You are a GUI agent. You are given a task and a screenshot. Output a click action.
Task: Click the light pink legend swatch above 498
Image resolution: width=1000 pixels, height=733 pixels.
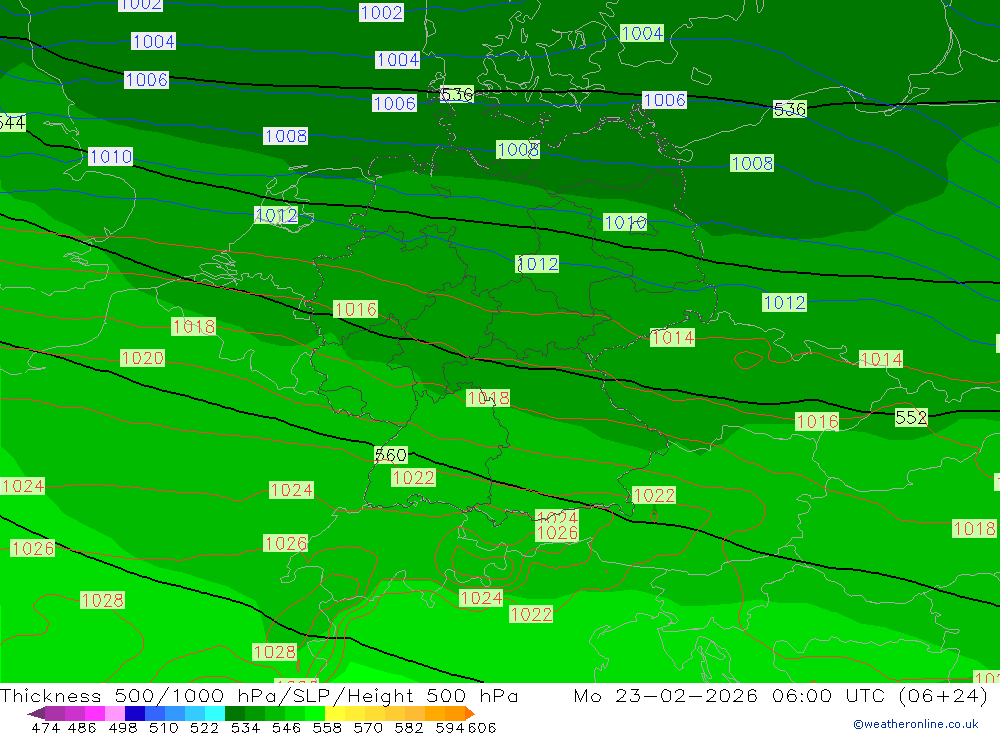115,713
